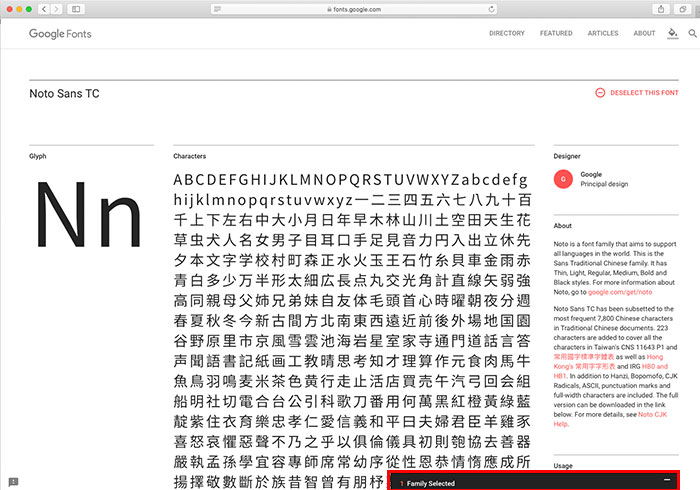Open the Noto CJK Help link

(x=610, y=419)
